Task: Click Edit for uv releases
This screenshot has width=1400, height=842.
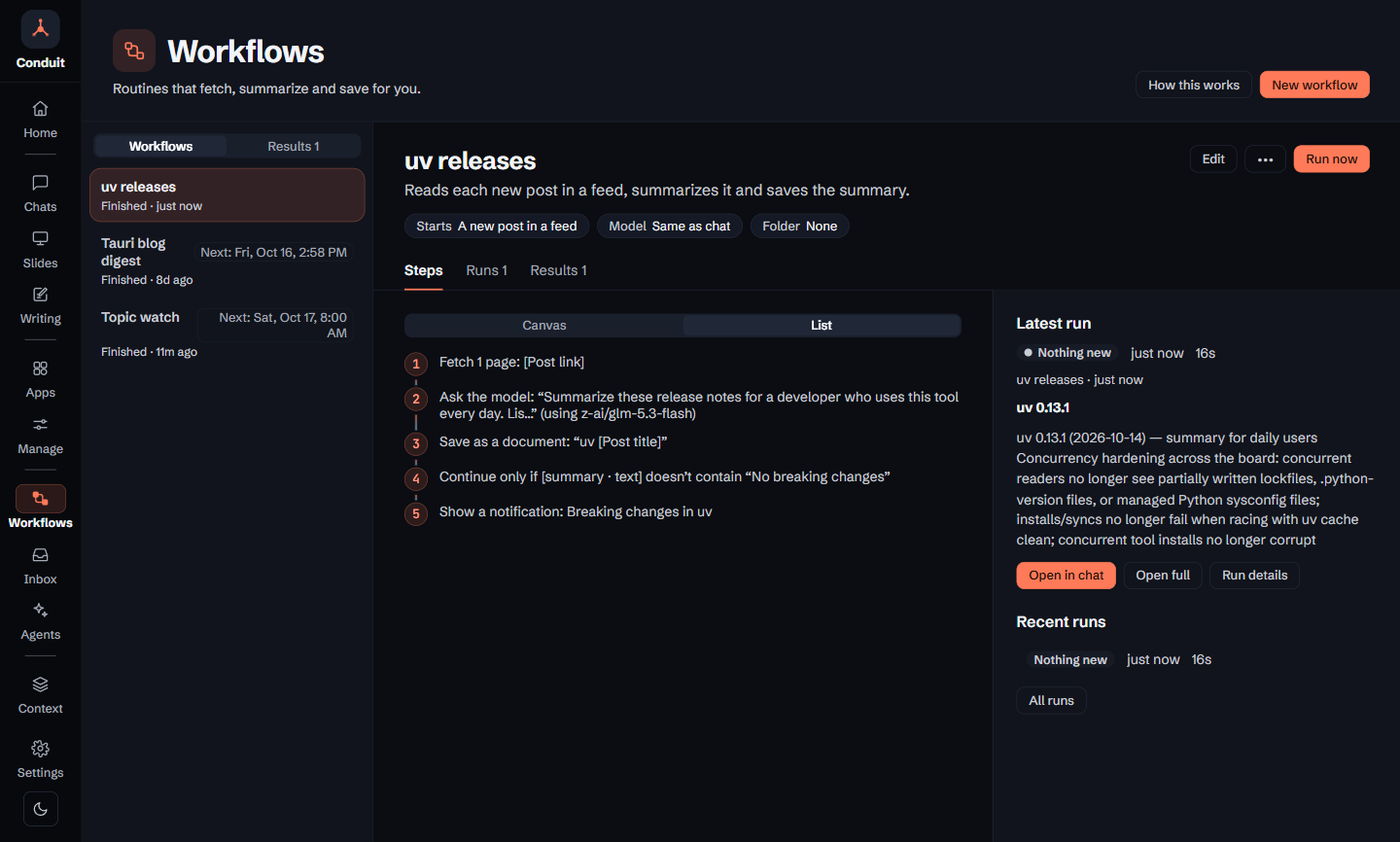Action: pos(1213,159)
